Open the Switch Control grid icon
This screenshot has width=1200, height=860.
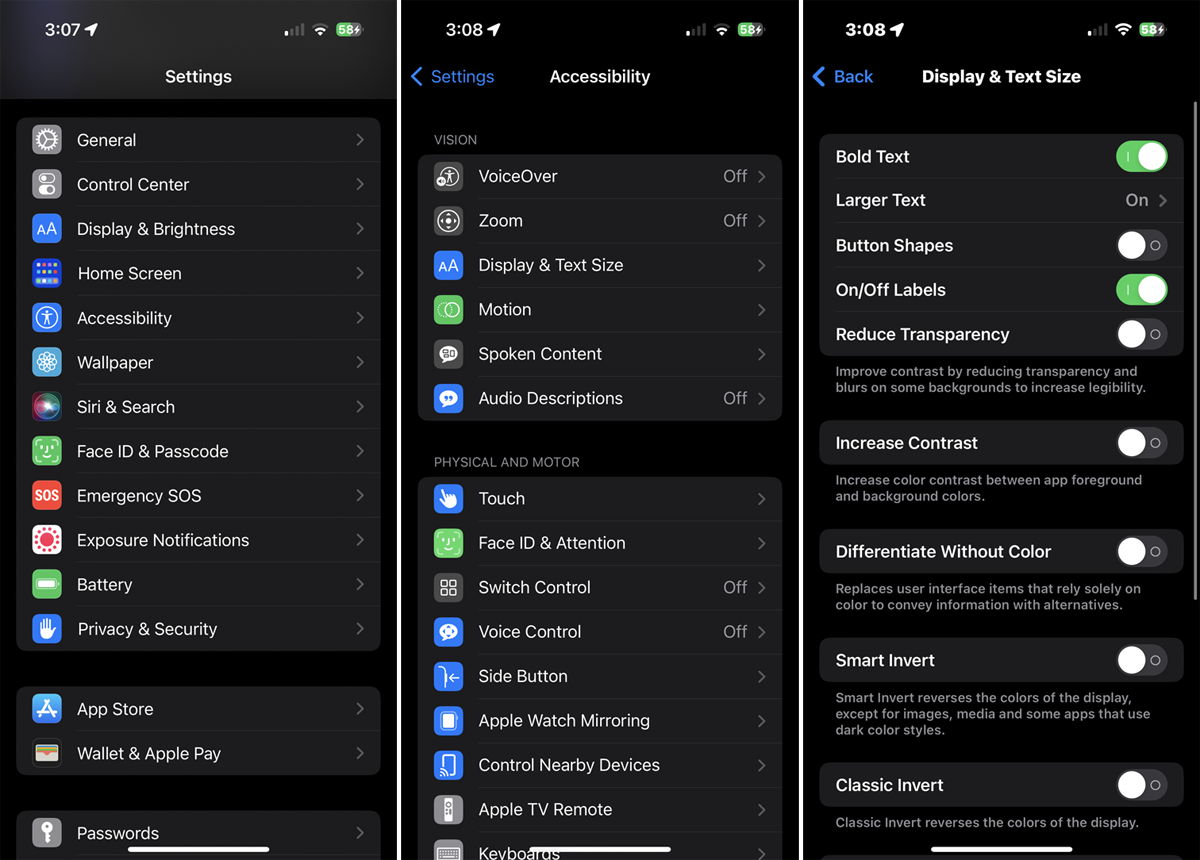click(448, 588)
